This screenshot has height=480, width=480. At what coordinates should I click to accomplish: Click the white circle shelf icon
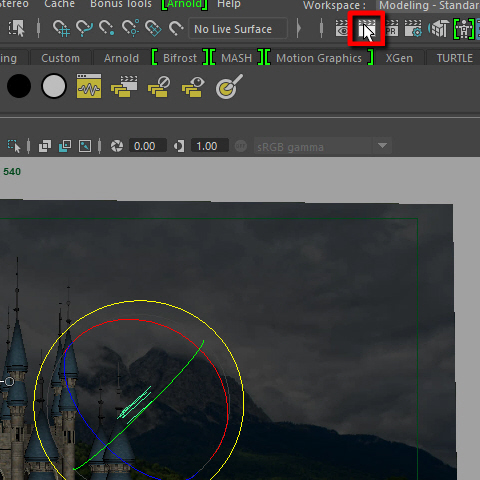click(54, 86)
